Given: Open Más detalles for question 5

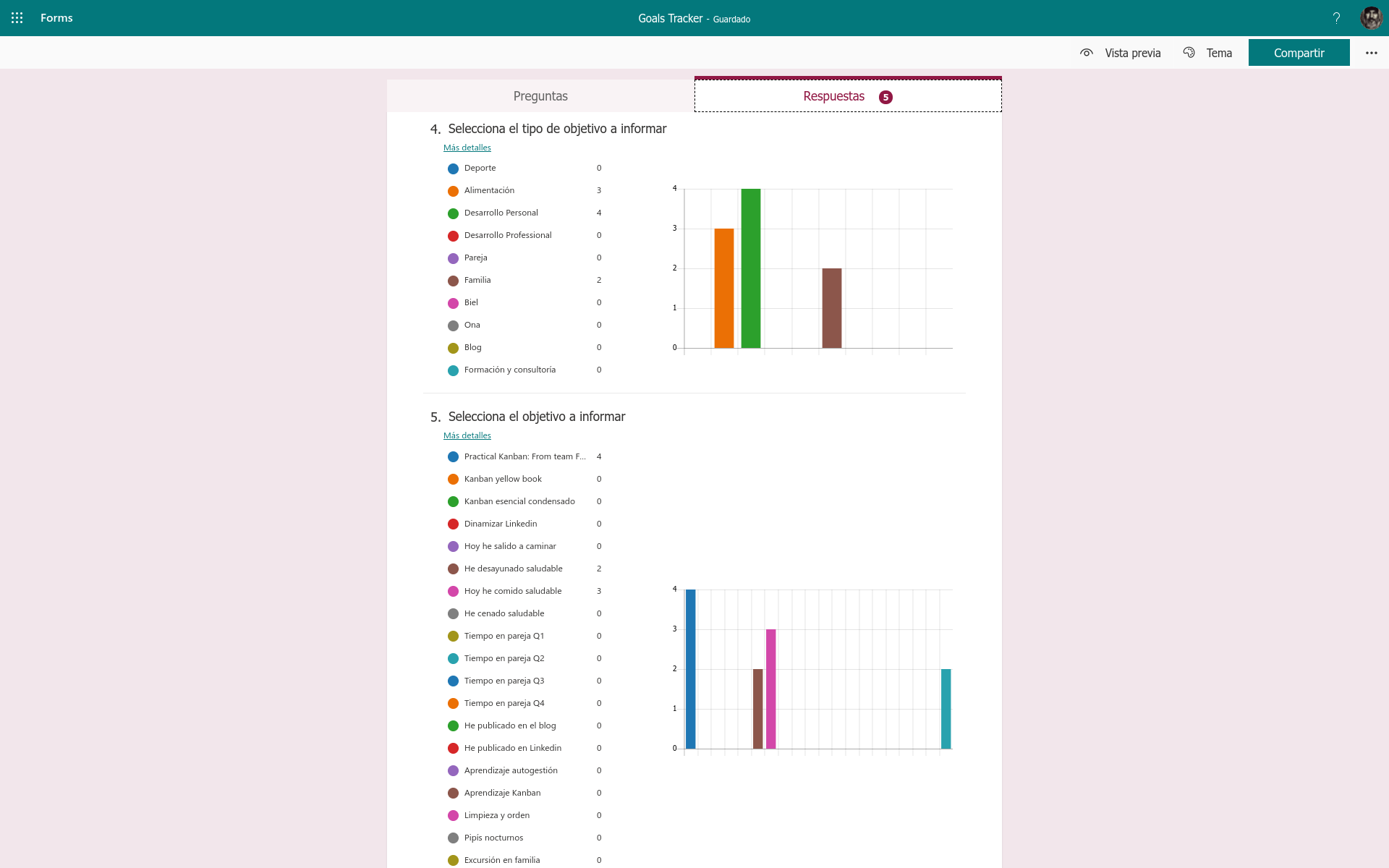Looking at the screenshot, I should tap(467, 435).
